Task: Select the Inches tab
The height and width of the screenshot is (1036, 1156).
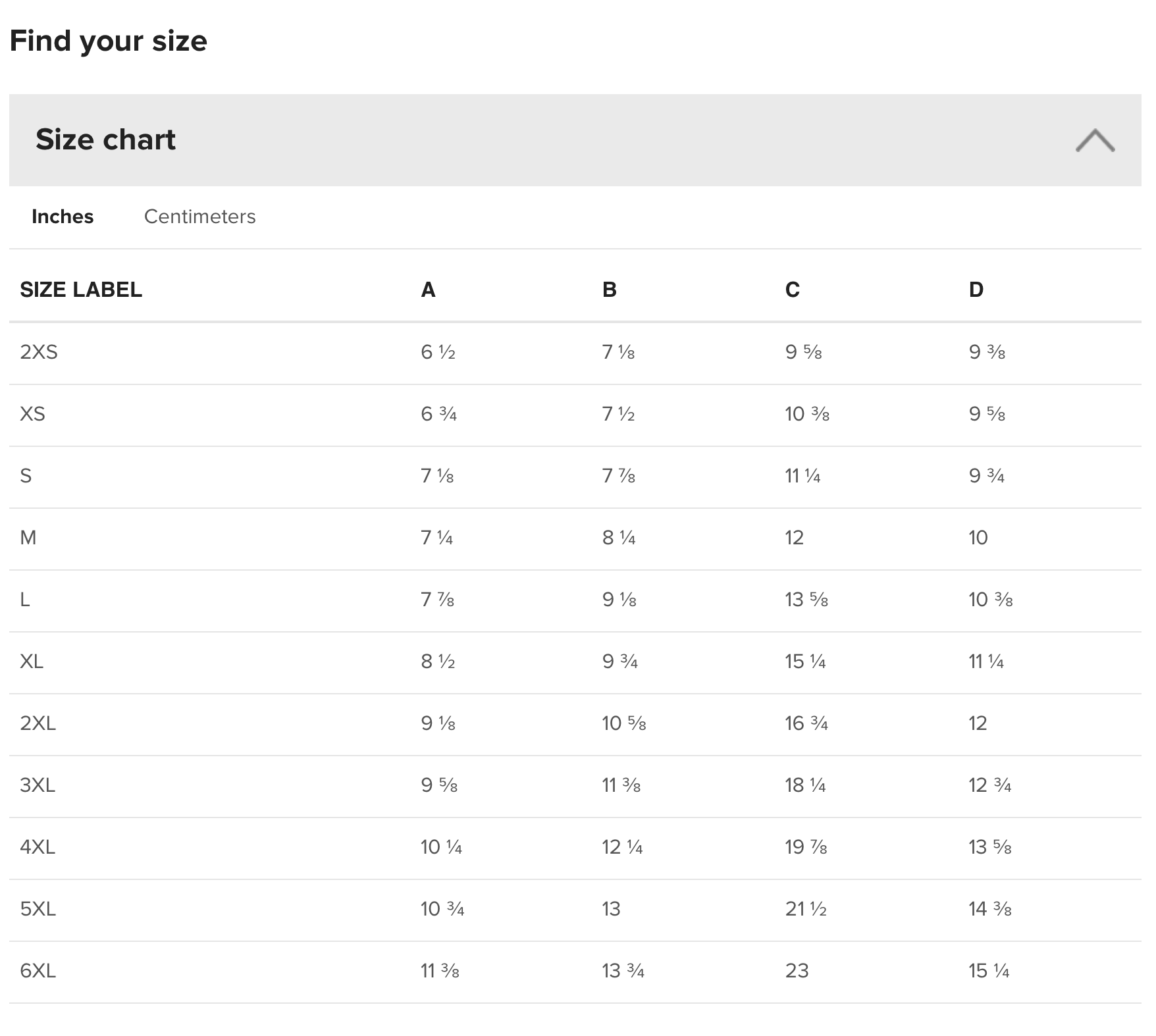Action: click(63, 217)
